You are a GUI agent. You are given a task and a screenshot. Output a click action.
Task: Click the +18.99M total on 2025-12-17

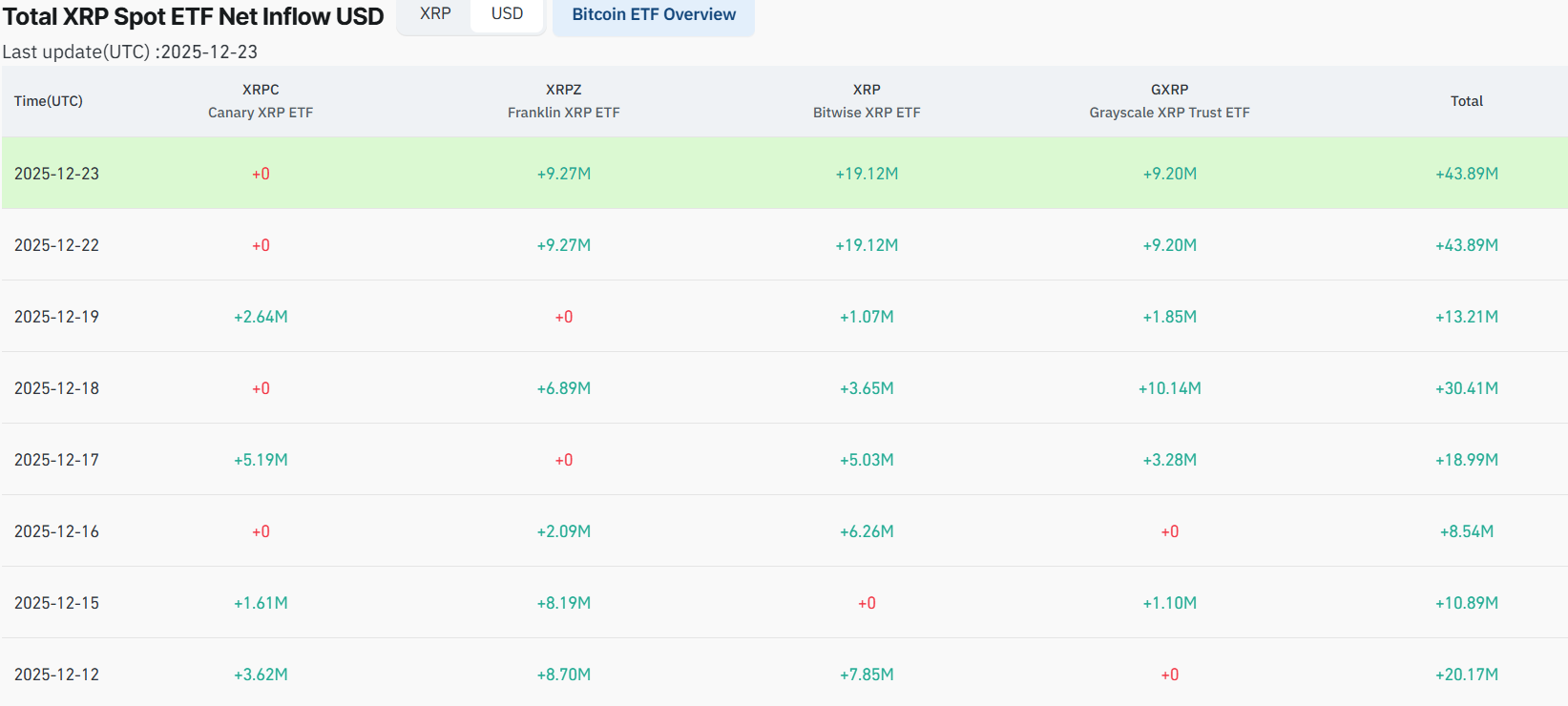point(1467,460)
